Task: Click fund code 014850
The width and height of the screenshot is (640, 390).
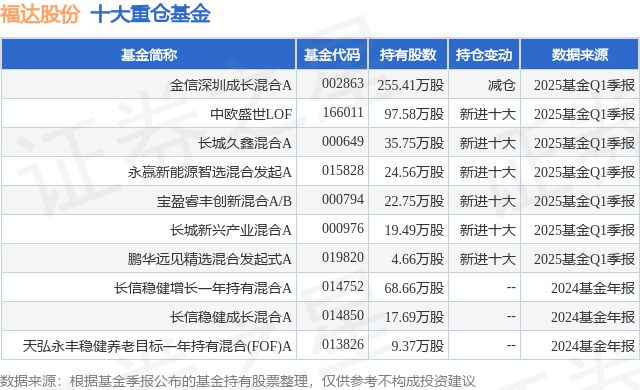Action: [342, 315]
